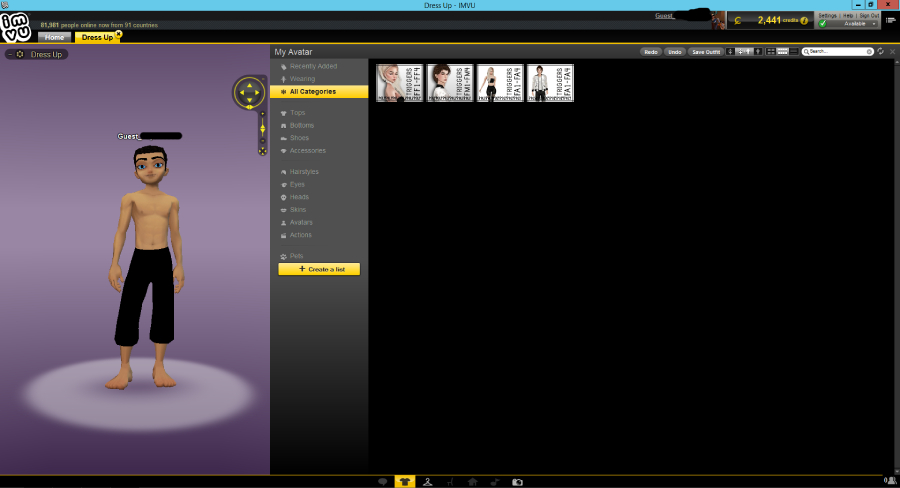Open the house rooms icon
The width and height of the screenshot is (900, 488).
(x=472, y=482)
